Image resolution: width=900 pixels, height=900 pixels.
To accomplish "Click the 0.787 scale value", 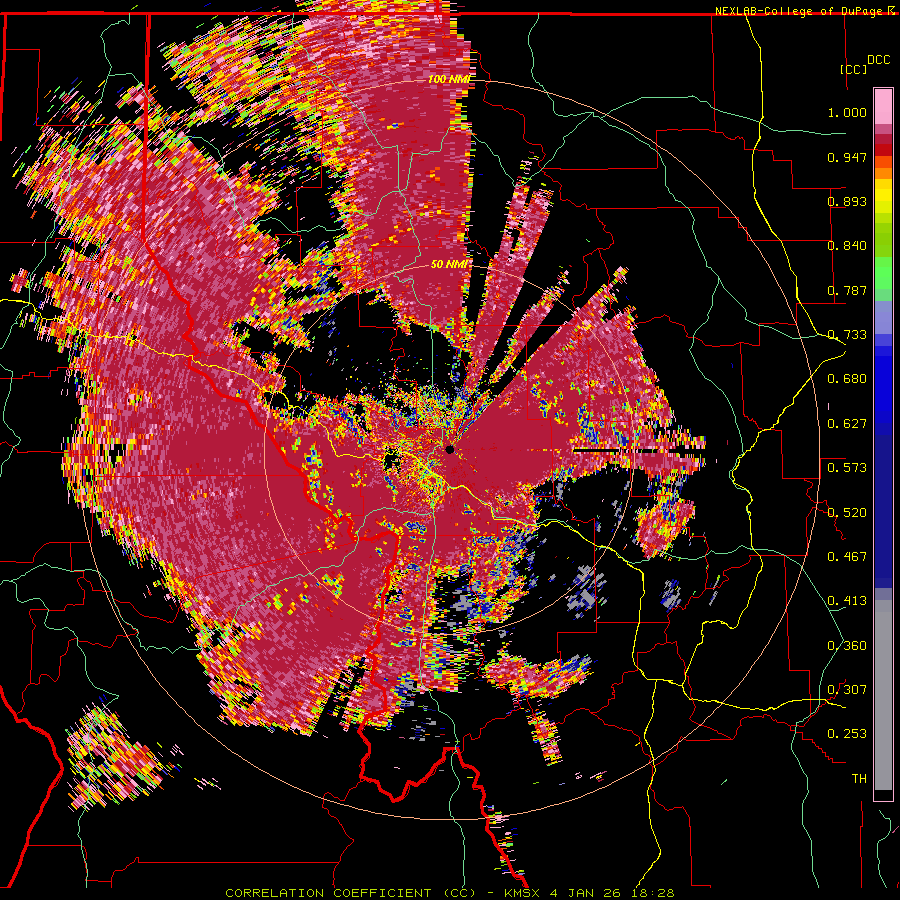I will [x=847, y=290].
